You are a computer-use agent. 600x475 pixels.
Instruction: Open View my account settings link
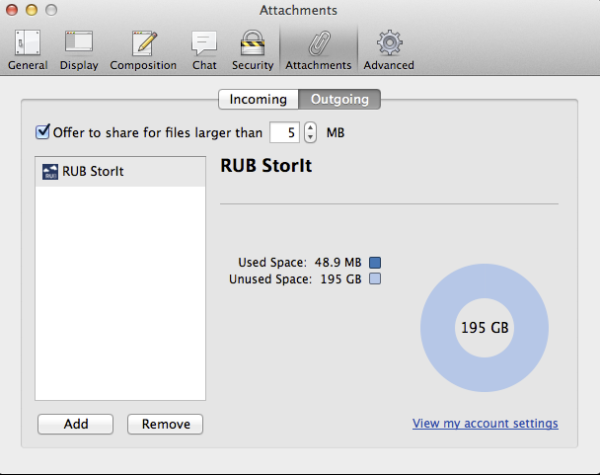coord(485,424)
